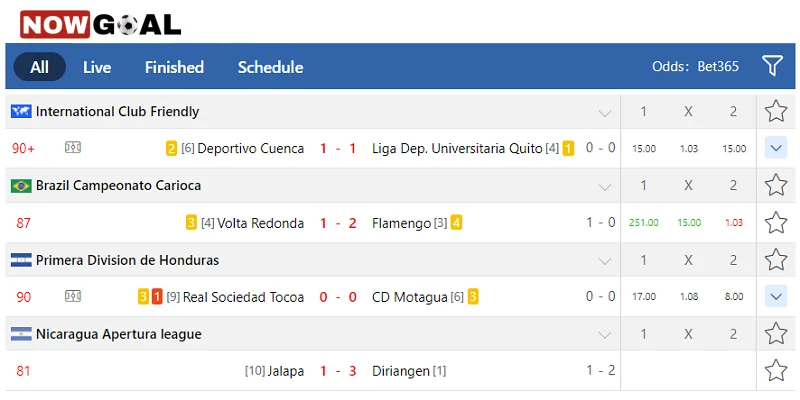Image resolution: width=800 pixels, height=400 pixels.
Task: Favorite the Jalapa vs Diriangen match
Action: [x=776, y=370]
